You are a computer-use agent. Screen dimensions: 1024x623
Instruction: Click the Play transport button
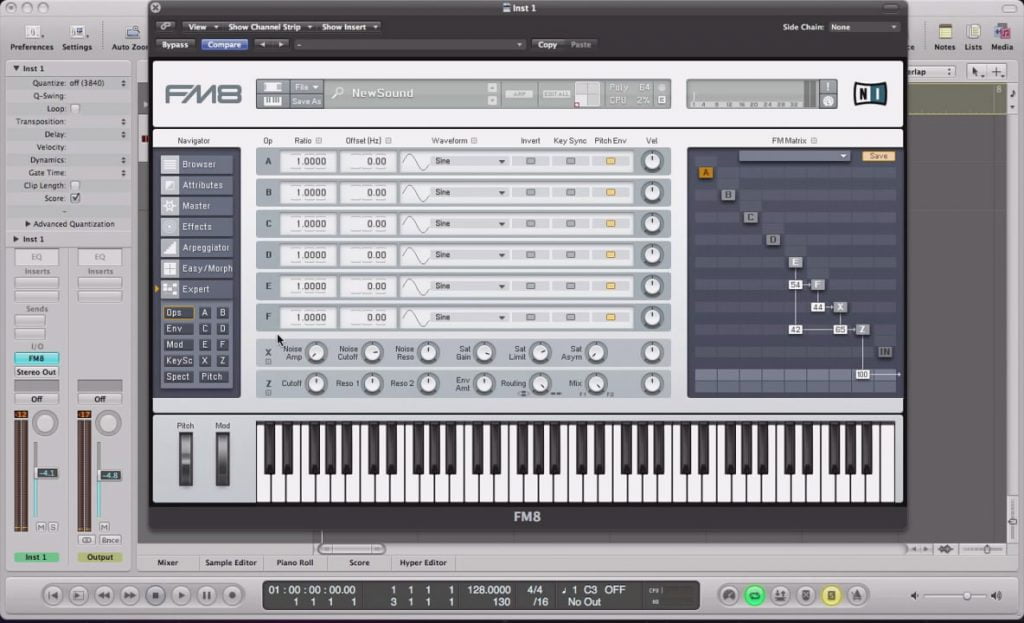(181, 595)
